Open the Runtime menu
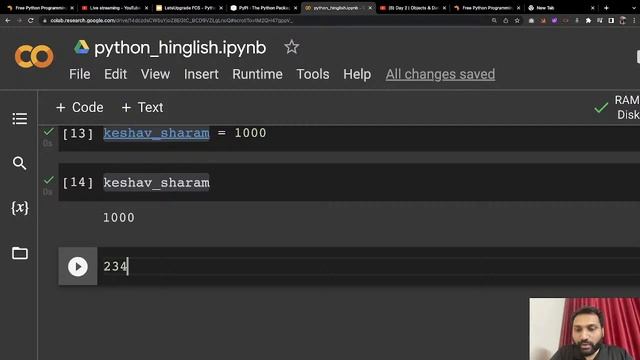Screen dimensions: 640x360 pos(257,74)
